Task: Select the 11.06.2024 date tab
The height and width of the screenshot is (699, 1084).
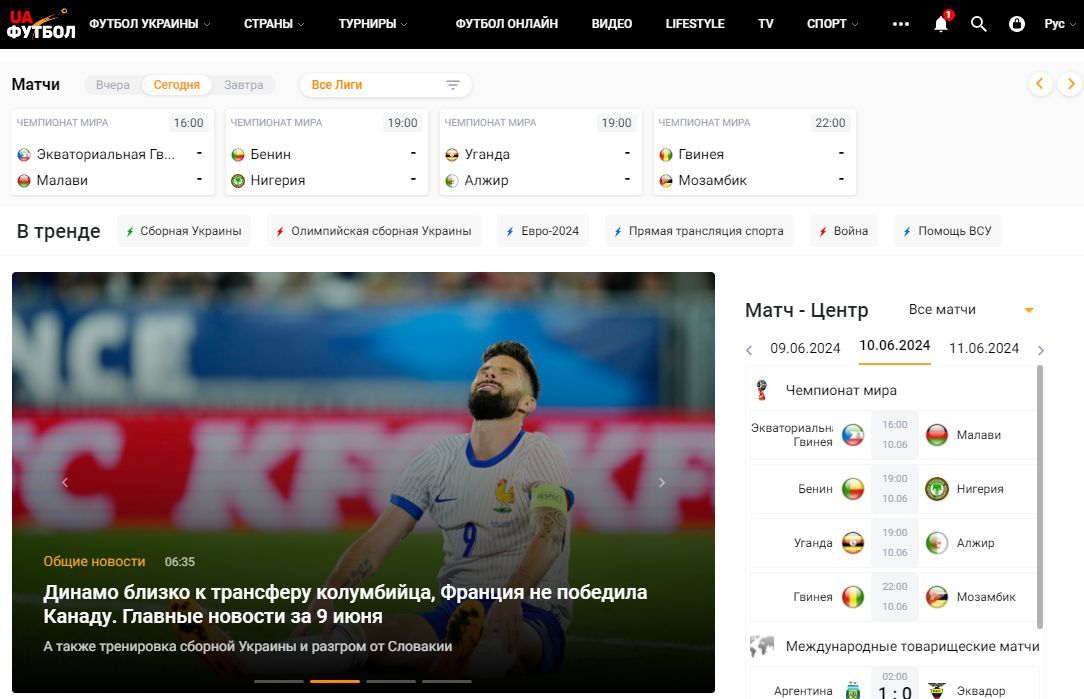Action: (984, 348)
